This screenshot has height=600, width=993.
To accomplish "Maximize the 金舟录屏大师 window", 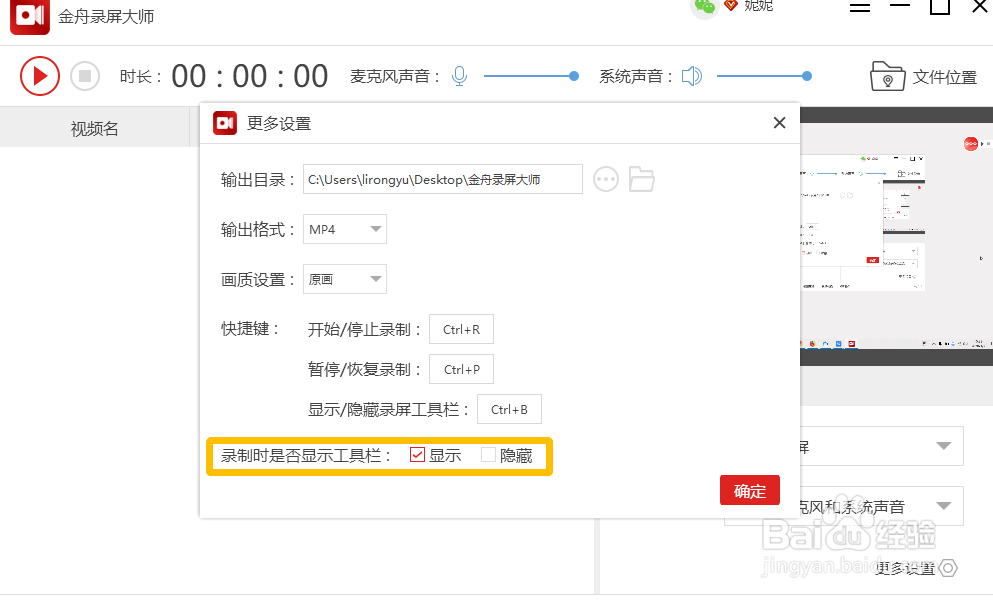I will tap(940, 6).
